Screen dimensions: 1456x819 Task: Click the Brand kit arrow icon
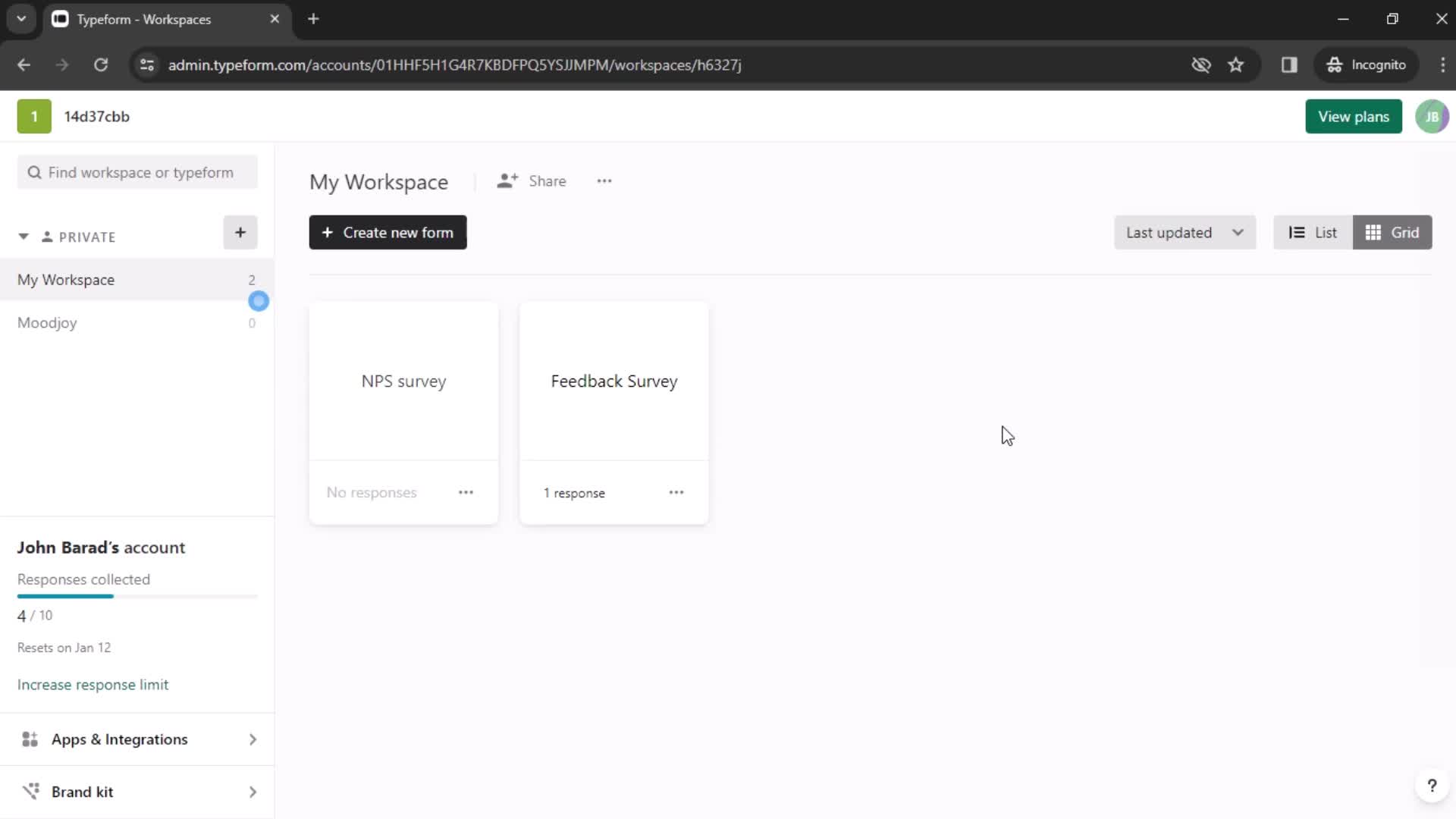252,790
